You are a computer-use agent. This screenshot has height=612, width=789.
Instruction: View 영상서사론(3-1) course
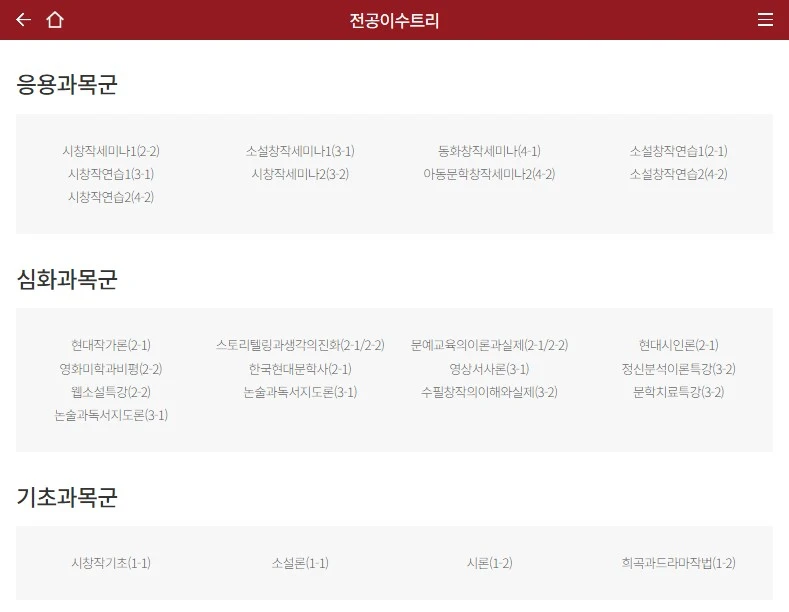click(489, 369)
